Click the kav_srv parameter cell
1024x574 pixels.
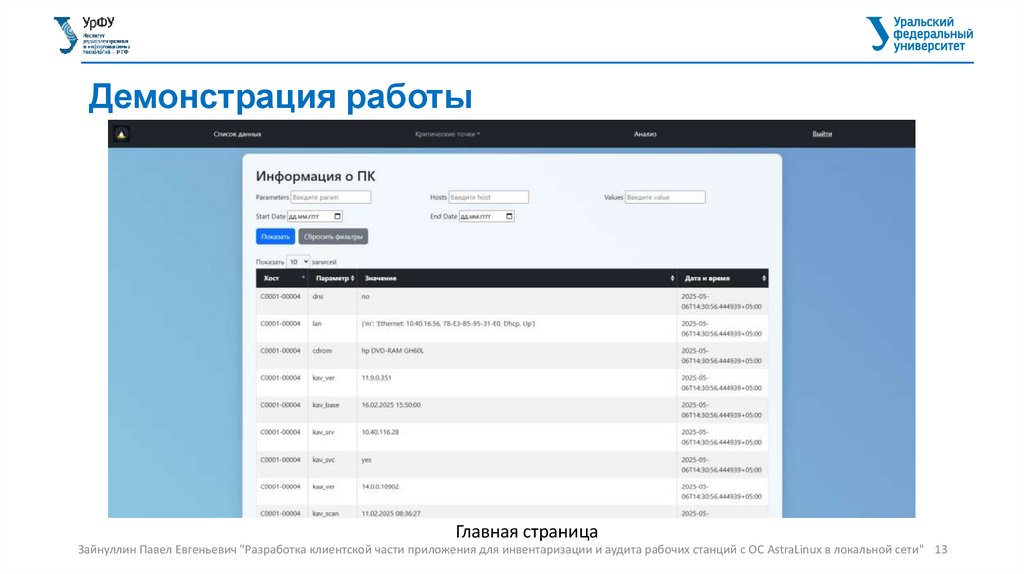pyautogui.click(x=332, y=437)
